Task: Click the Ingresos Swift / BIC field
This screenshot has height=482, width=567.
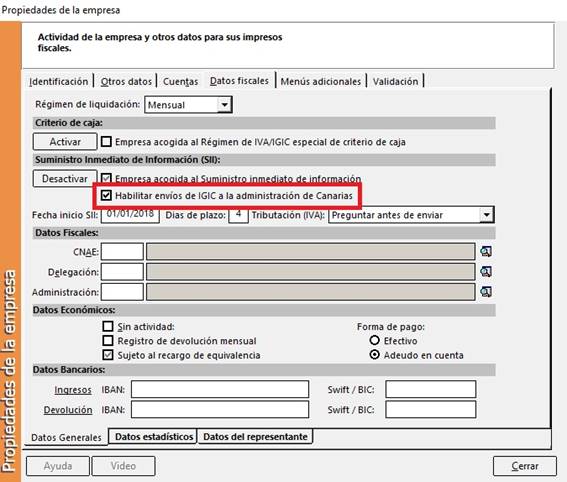Action: coord(431,389)
